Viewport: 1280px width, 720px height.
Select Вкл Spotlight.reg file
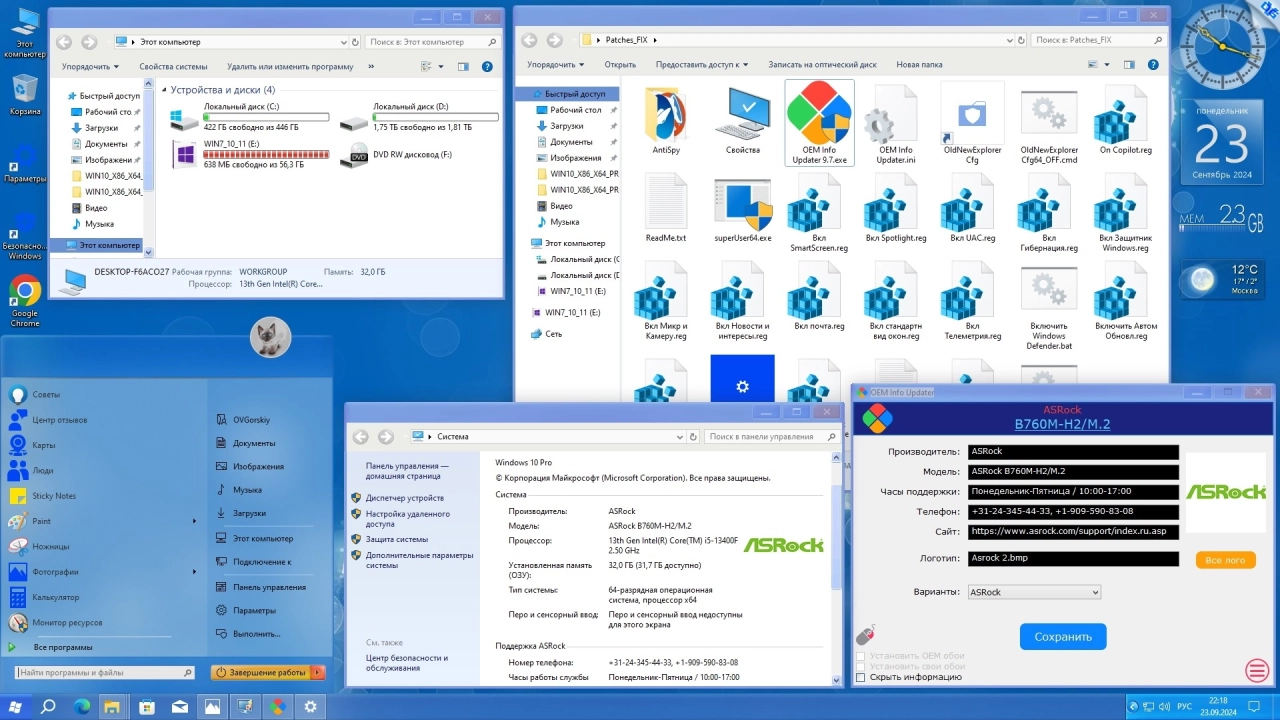[x=896, y=209]
